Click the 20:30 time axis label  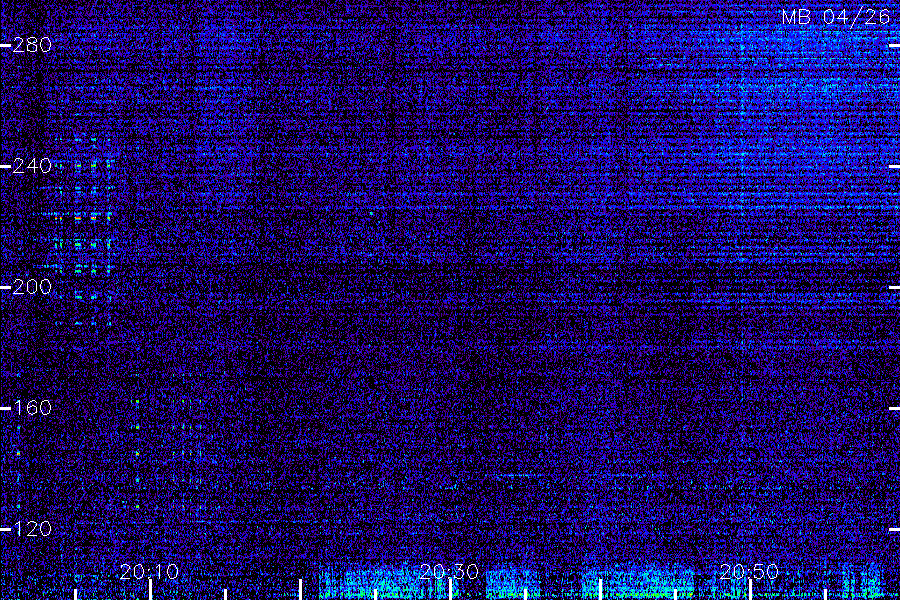point(449,572)
